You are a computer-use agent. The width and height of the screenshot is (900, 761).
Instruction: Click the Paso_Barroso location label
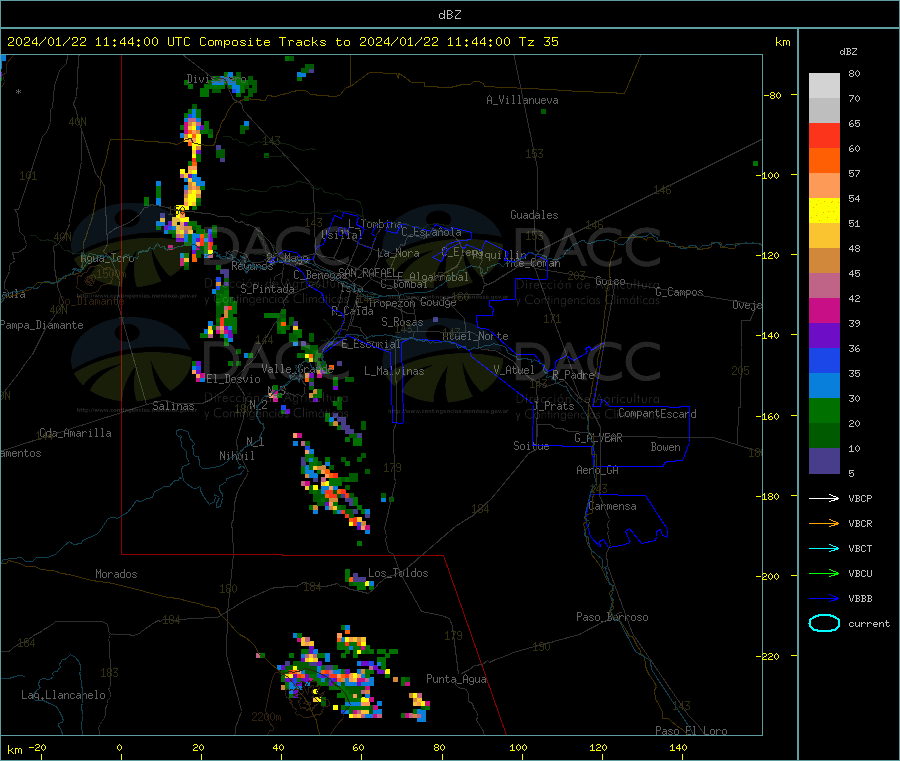coord(612,617)
